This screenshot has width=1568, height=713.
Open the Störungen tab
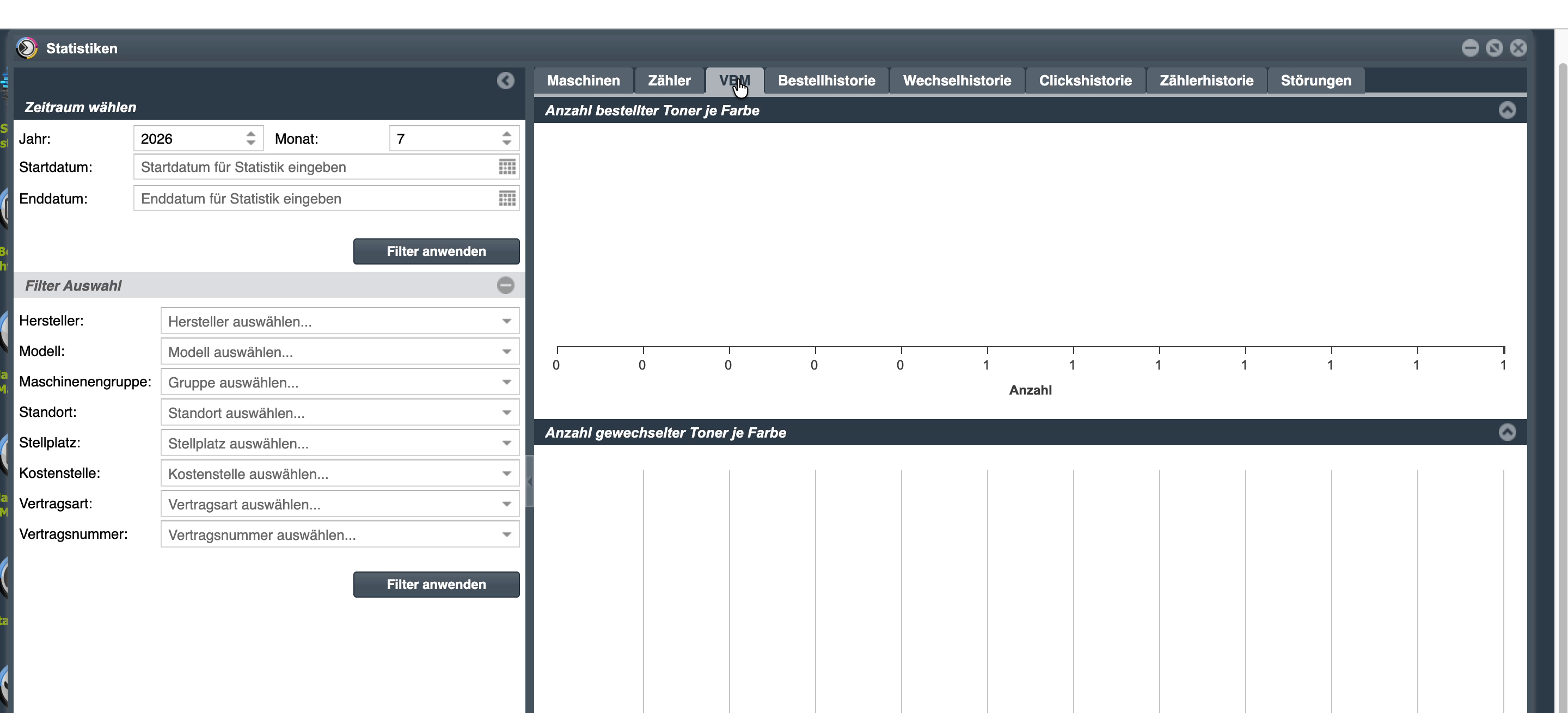pos(1315,81)
